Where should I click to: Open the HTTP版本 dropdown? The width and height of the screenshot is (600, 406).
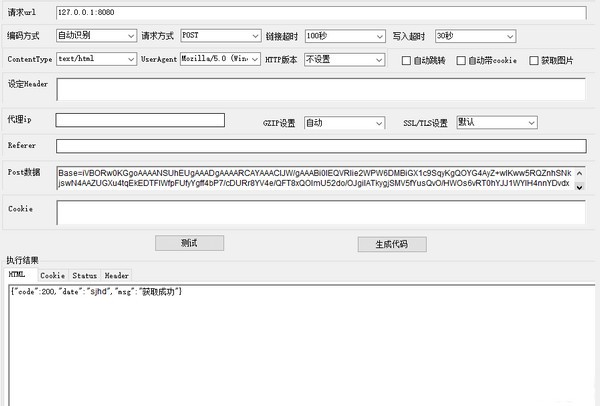pos(343,59)
